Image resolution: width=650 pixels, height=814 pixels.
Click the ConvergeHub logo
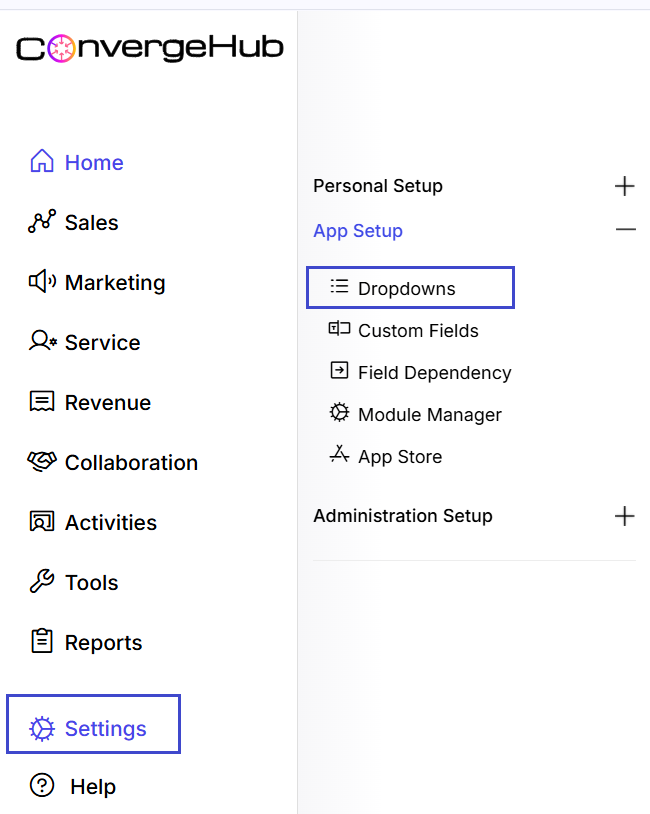pos(150,48)
